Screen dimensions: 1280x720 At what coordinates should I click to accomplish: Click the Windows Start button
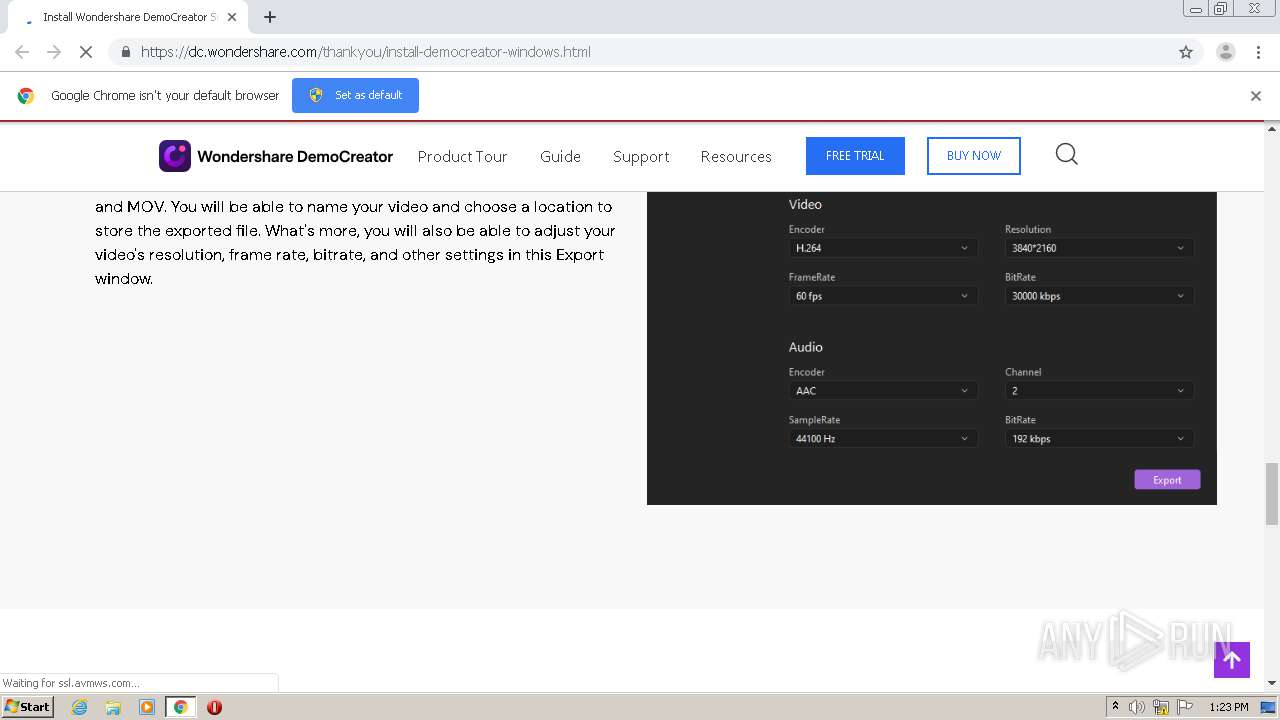[28, 707]
